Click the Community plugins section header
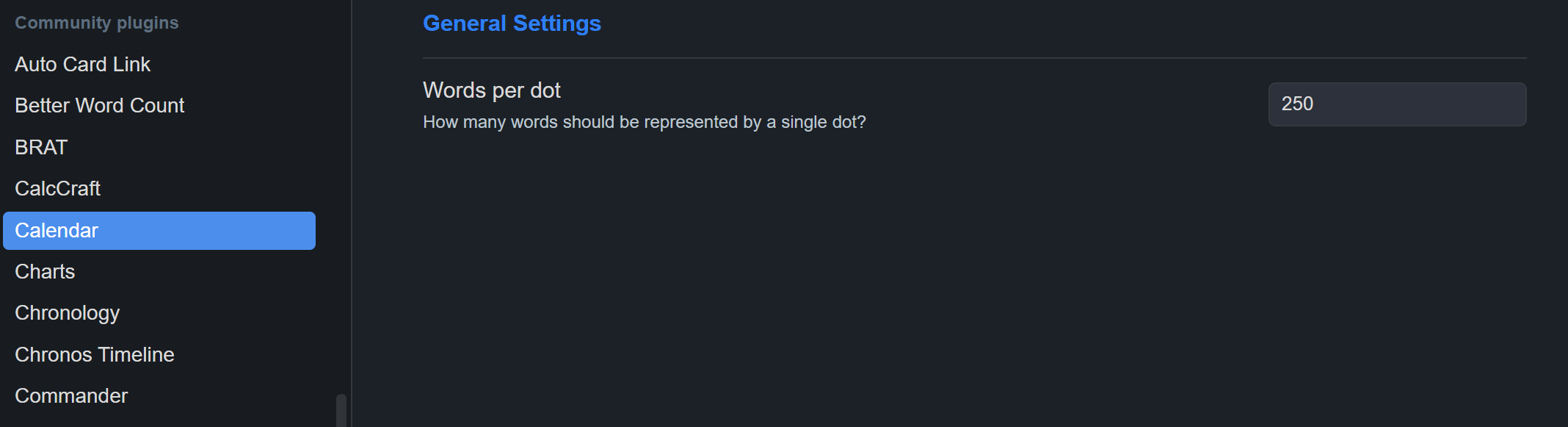 [96, 23]
